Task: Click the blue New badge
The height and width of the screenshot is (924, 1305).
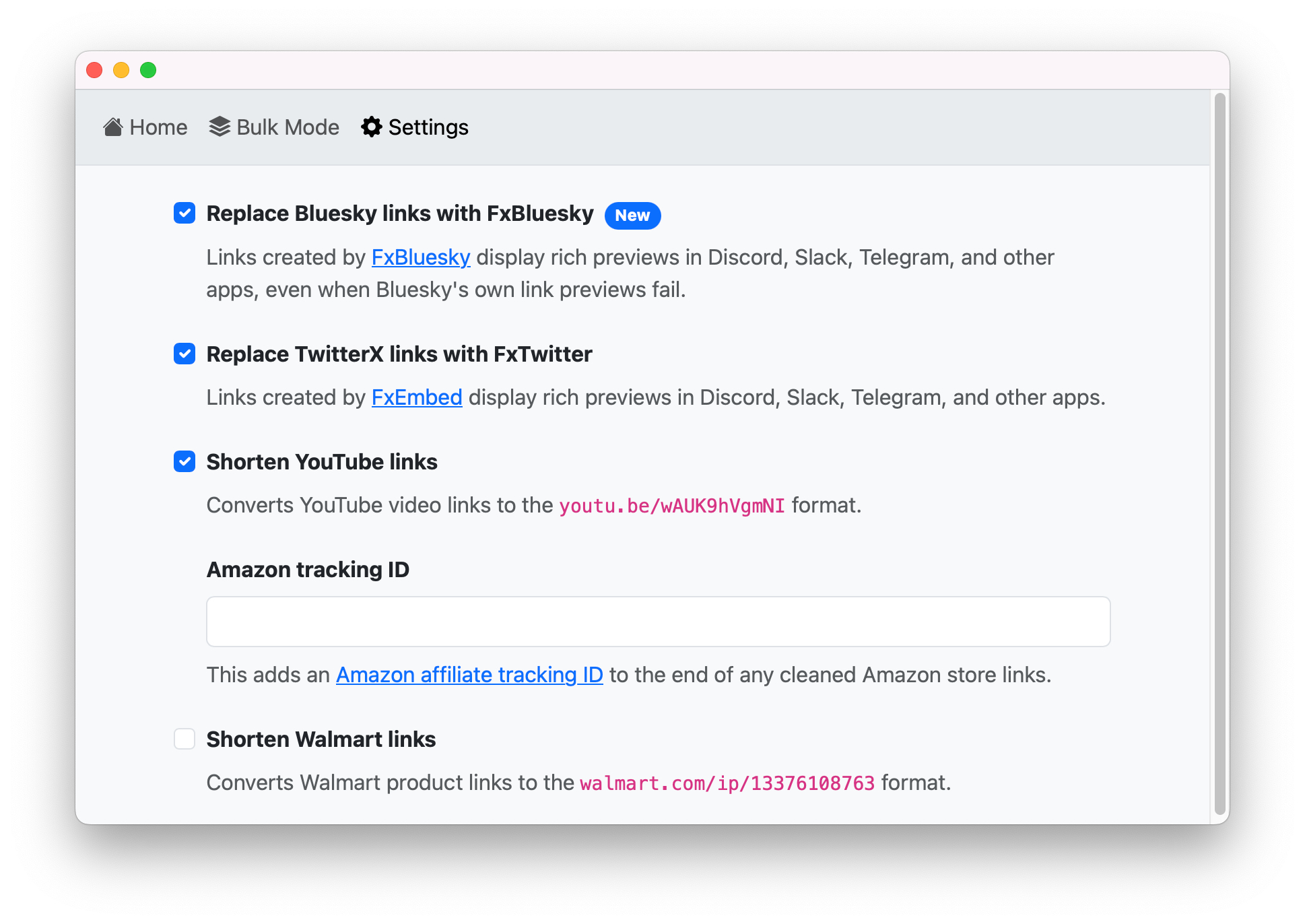Action: [632, 216]
